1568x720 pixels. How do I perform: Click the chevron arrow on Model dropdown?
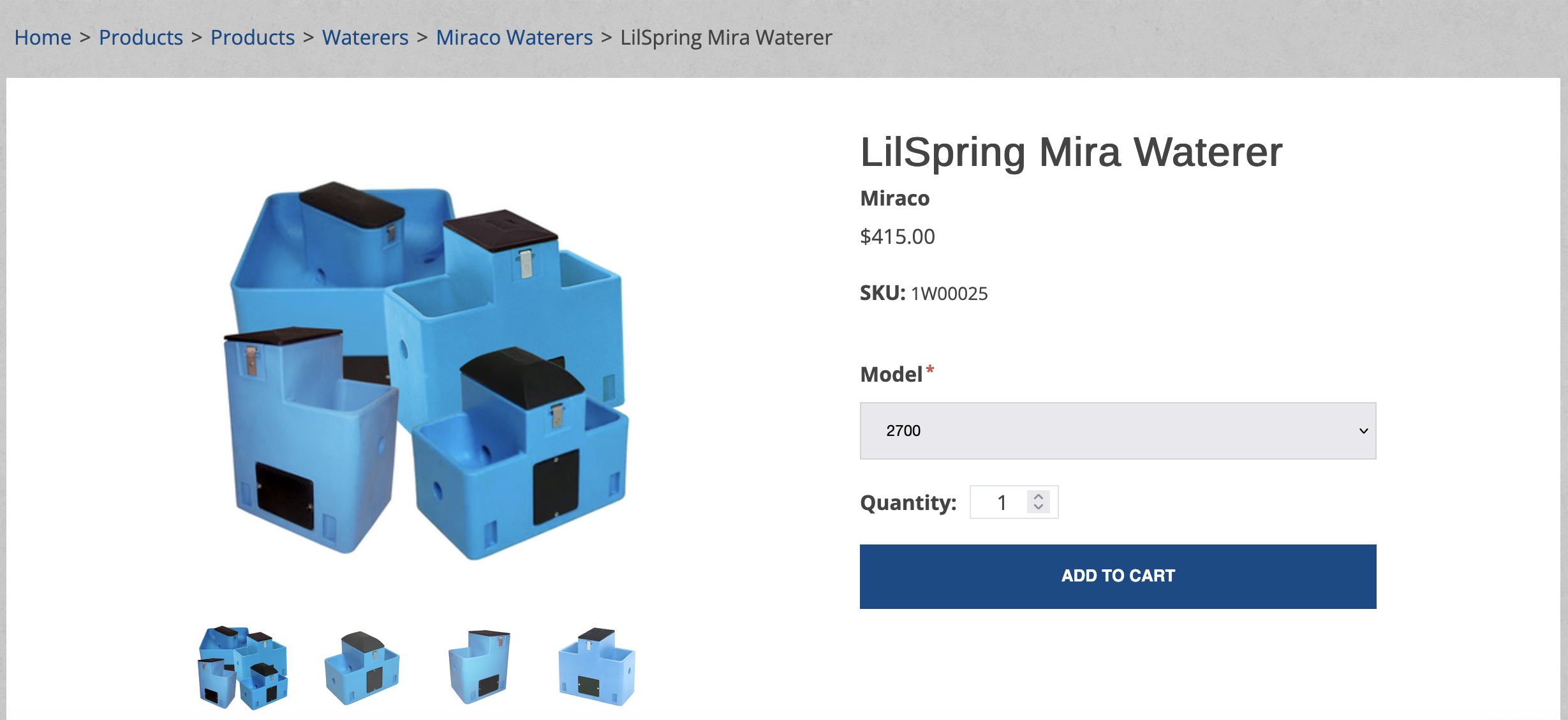pyautogui.click(x=1363, y=431)
